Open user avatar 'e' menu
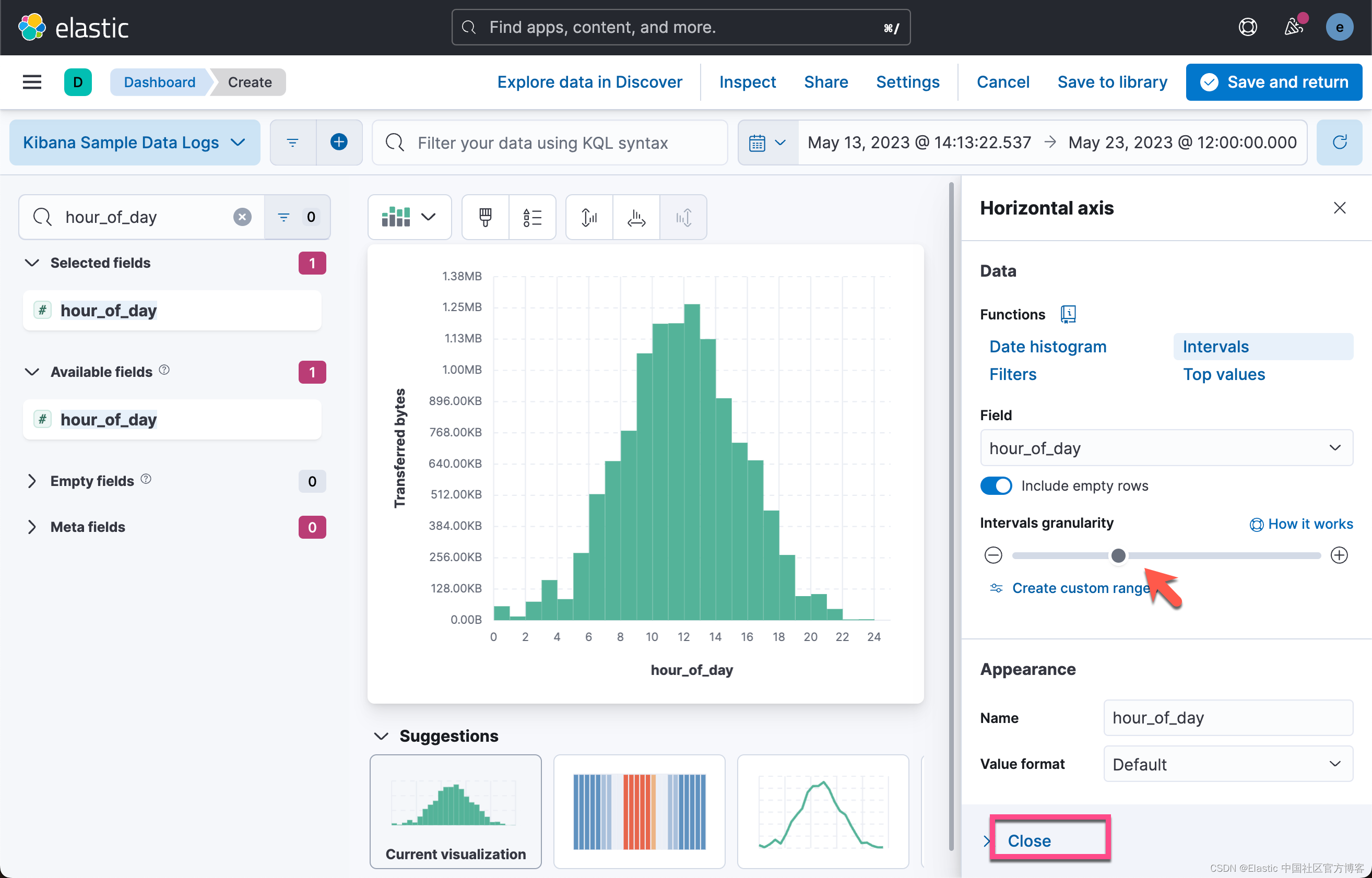The height and width of the screenshot is (878, 1372). coord(1339,27)
